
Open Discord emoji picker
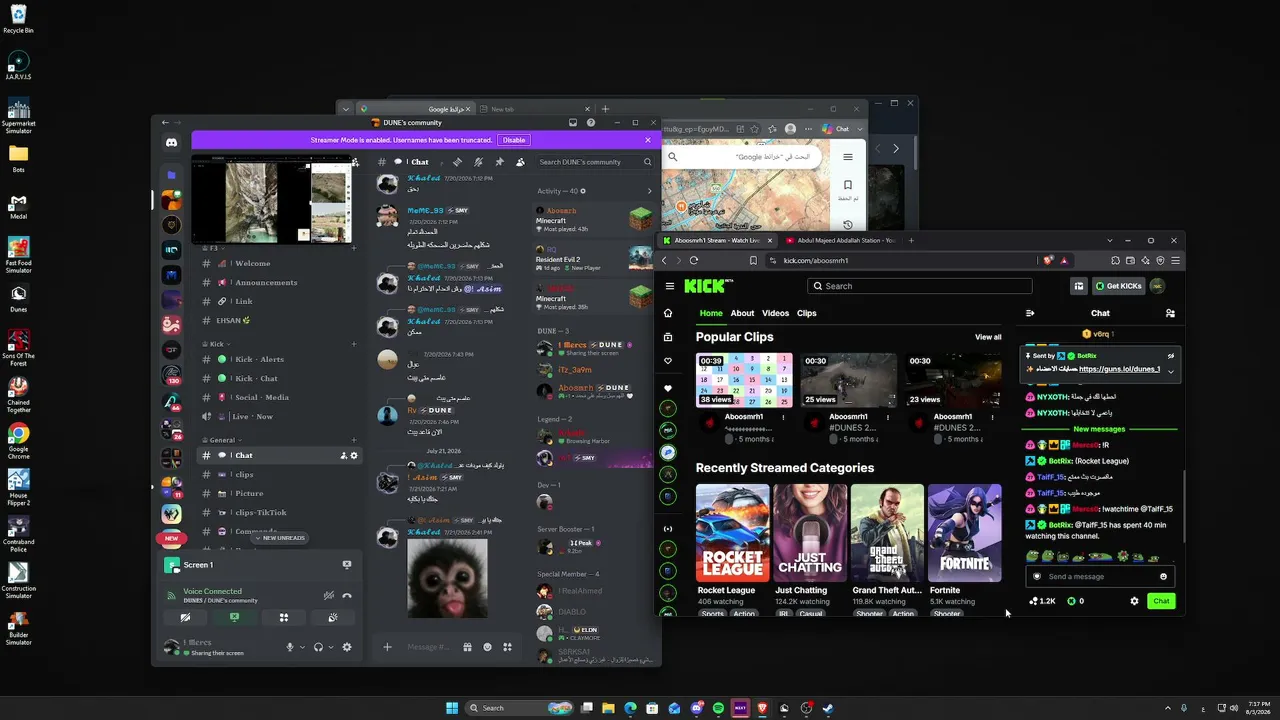click(x=488, y=647)
